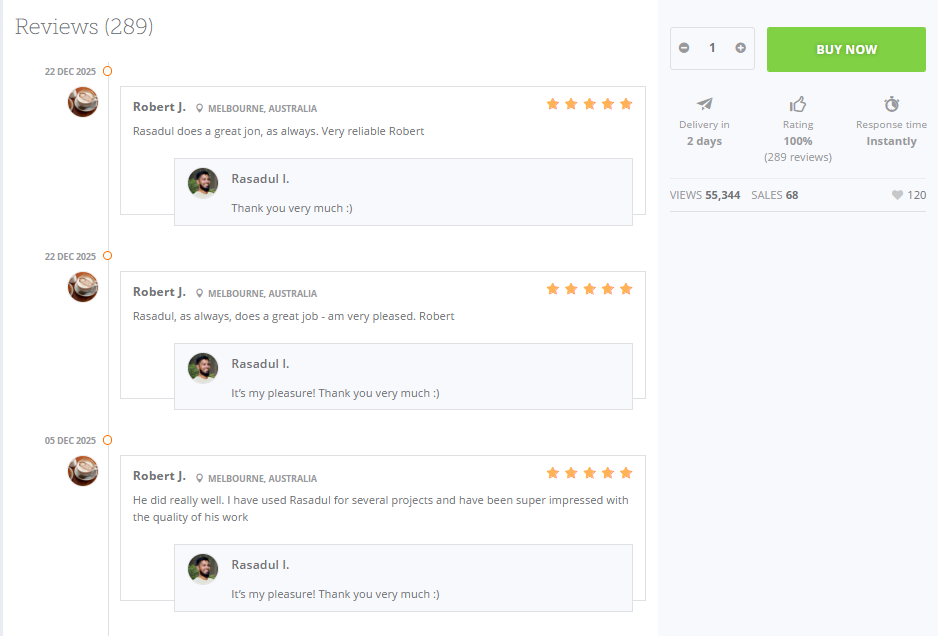Screen dimensions: 938x636
Task: Click the Reviews (289) heading
Action: point(84,27)
